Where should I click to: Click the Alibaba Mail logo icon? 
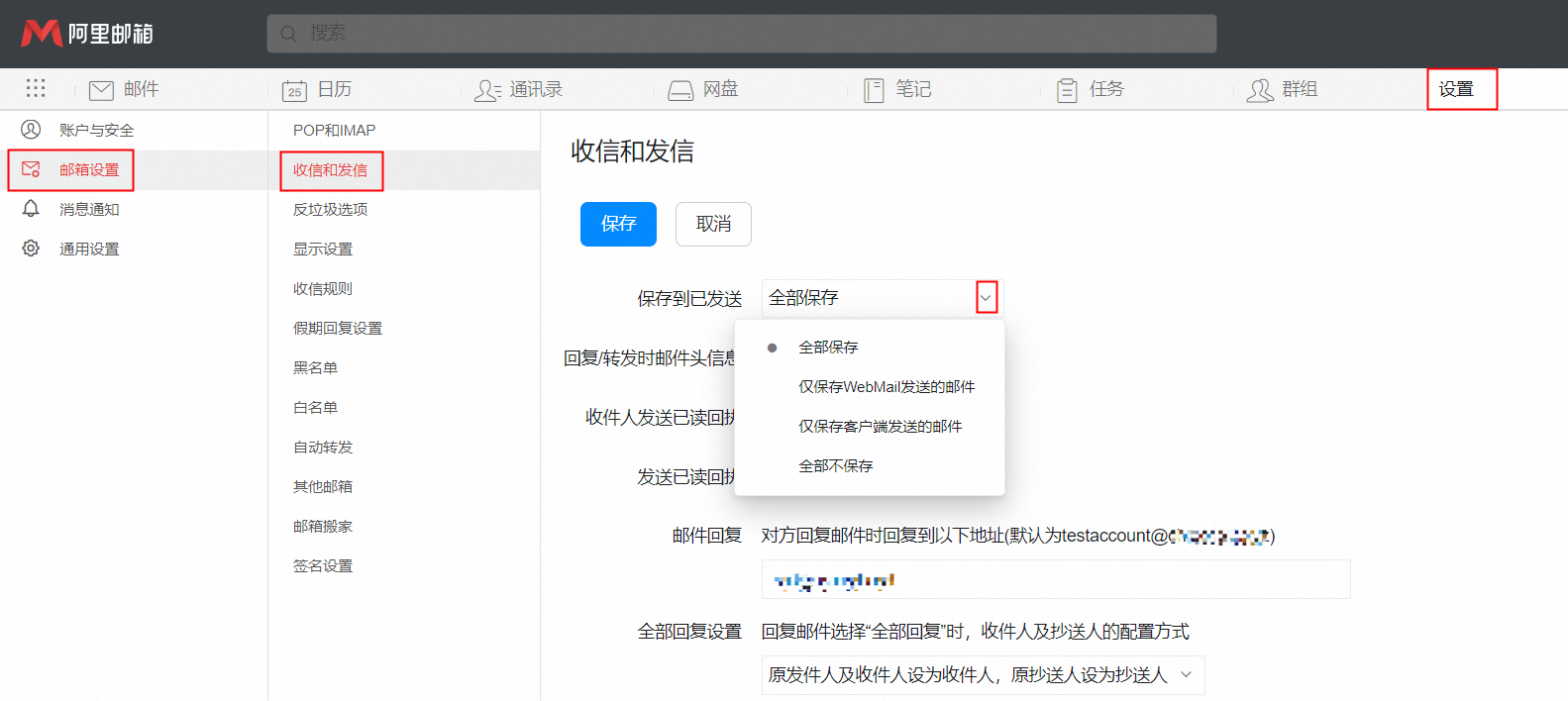(x=42, y=34)
